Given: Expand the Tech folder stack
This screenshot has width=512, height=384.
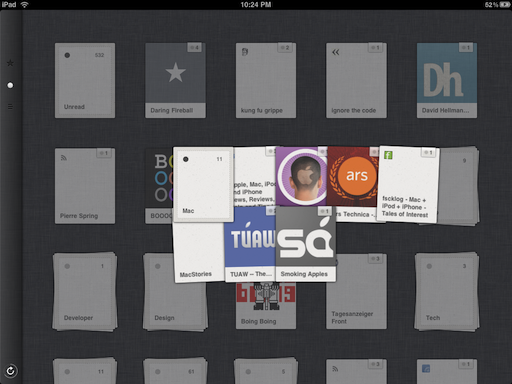Looking at the screenshot, I should 447,292.
